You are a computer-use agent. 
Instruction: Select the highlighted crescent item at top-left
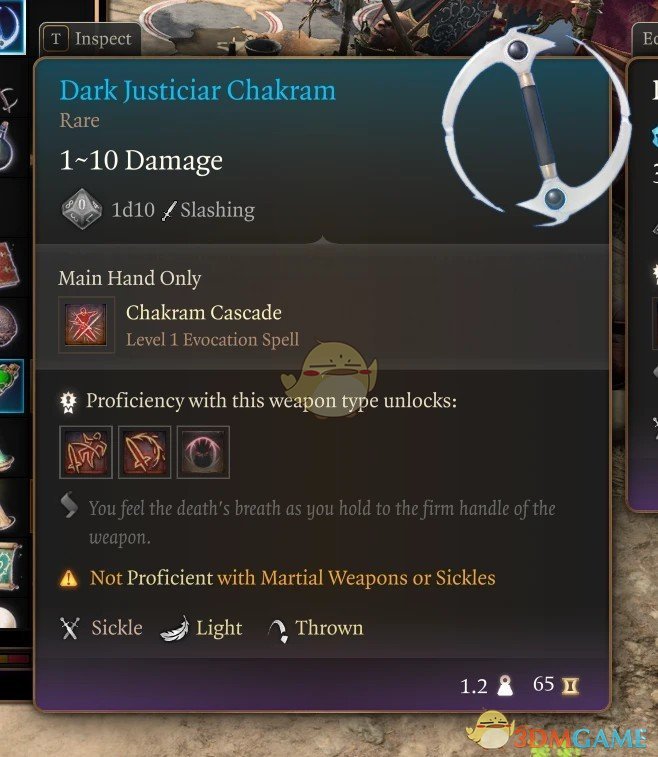(x=12, y=26)
